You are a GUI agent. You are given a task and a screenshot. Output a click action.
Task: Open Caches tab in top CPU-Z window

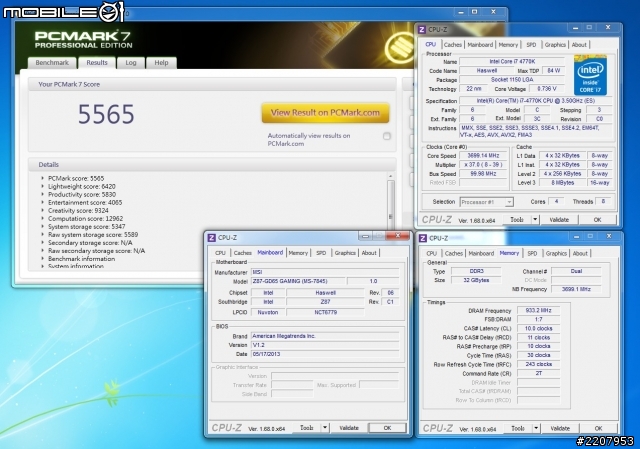452,45
